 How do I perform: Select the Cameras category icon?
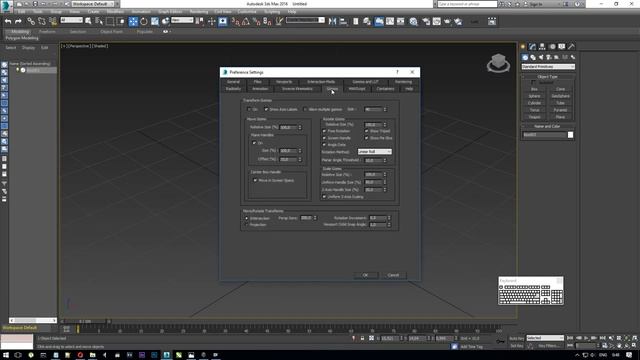[549, 57]
